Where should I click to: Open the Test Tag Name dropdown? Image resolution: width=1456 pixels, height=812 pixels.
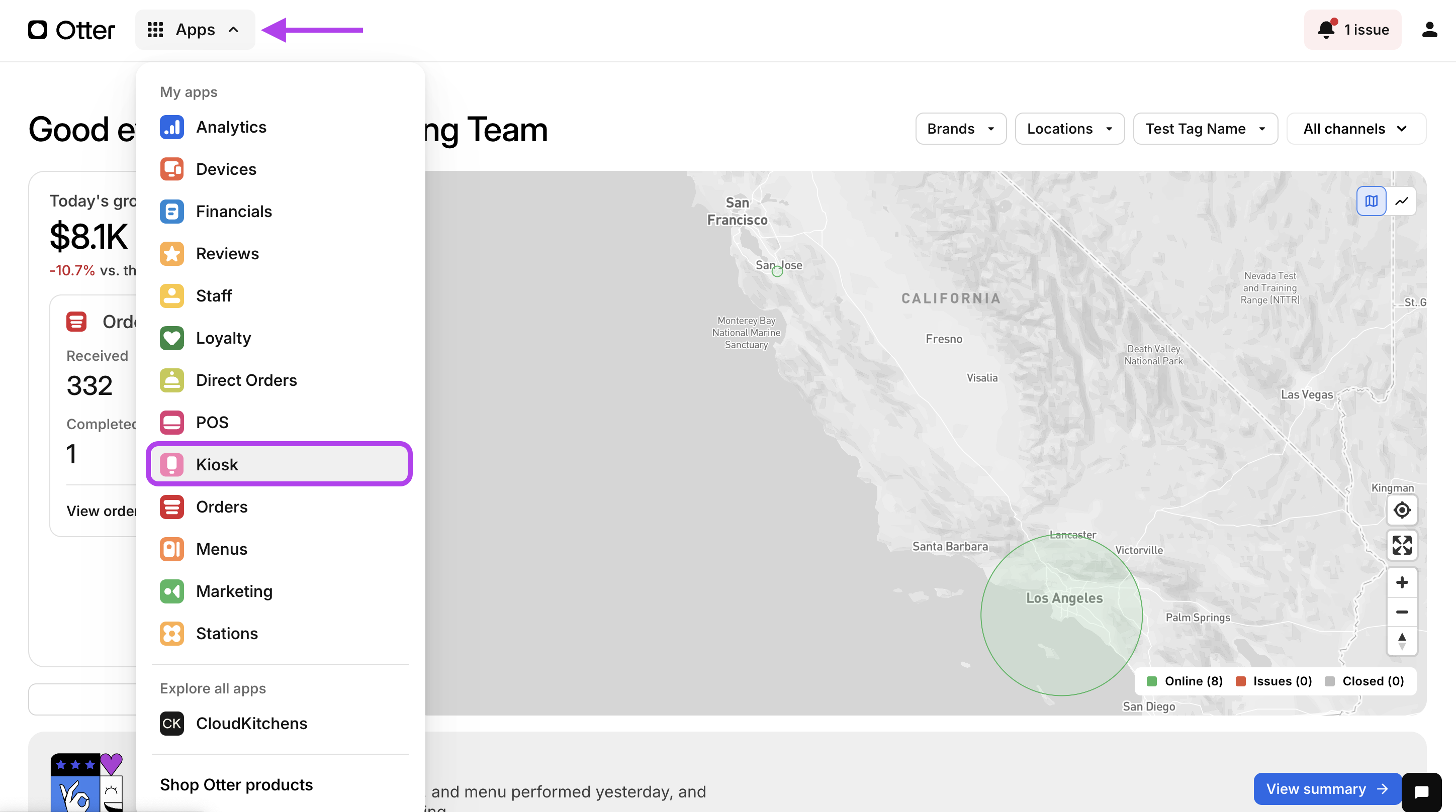[x=1205, y=129]
